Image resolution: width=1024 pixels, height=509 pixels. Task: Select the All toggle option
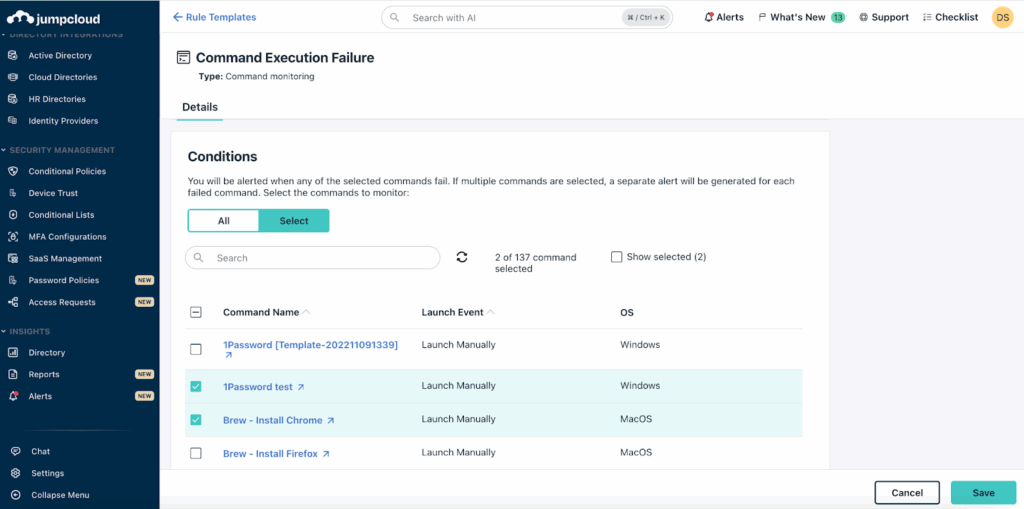click(223, 221)
